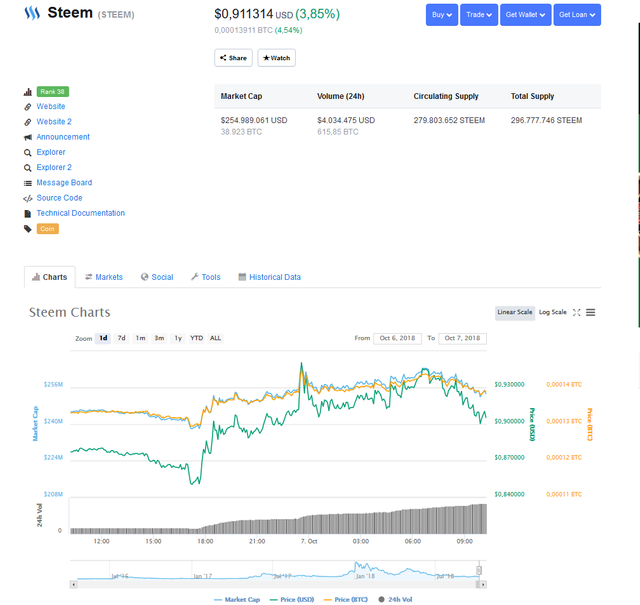This screenshot has width=640, height=605.
Task: Expand the Get Loan dropdown
Action: pos(577,15)
